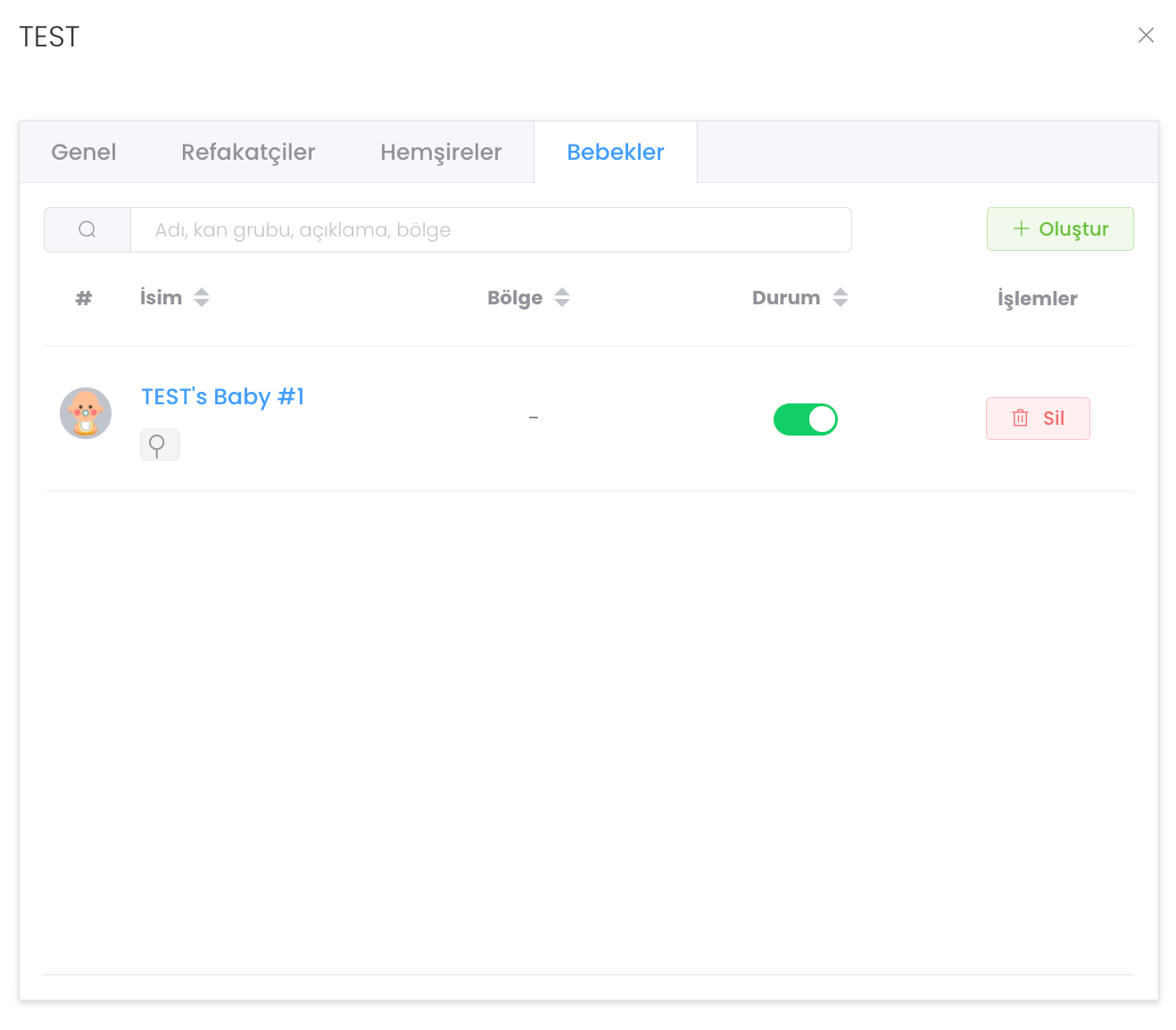The image size is (1176, 1030).
Task: Sort Durum ascending with the up caret
Action: (x=841, y=292)
